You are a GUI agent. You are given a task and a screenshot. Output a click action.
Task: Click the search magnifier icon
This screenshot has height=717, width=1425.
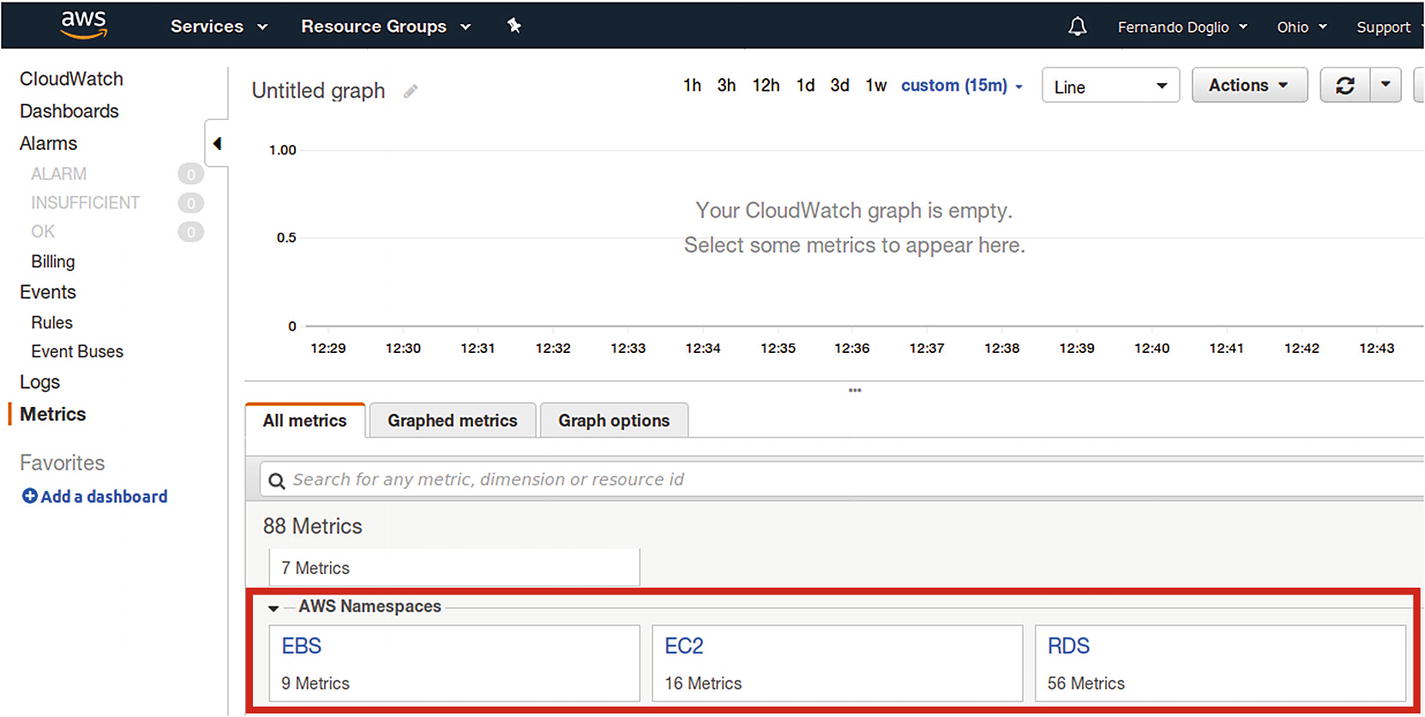pyautogui.click(x=276, y=480)
